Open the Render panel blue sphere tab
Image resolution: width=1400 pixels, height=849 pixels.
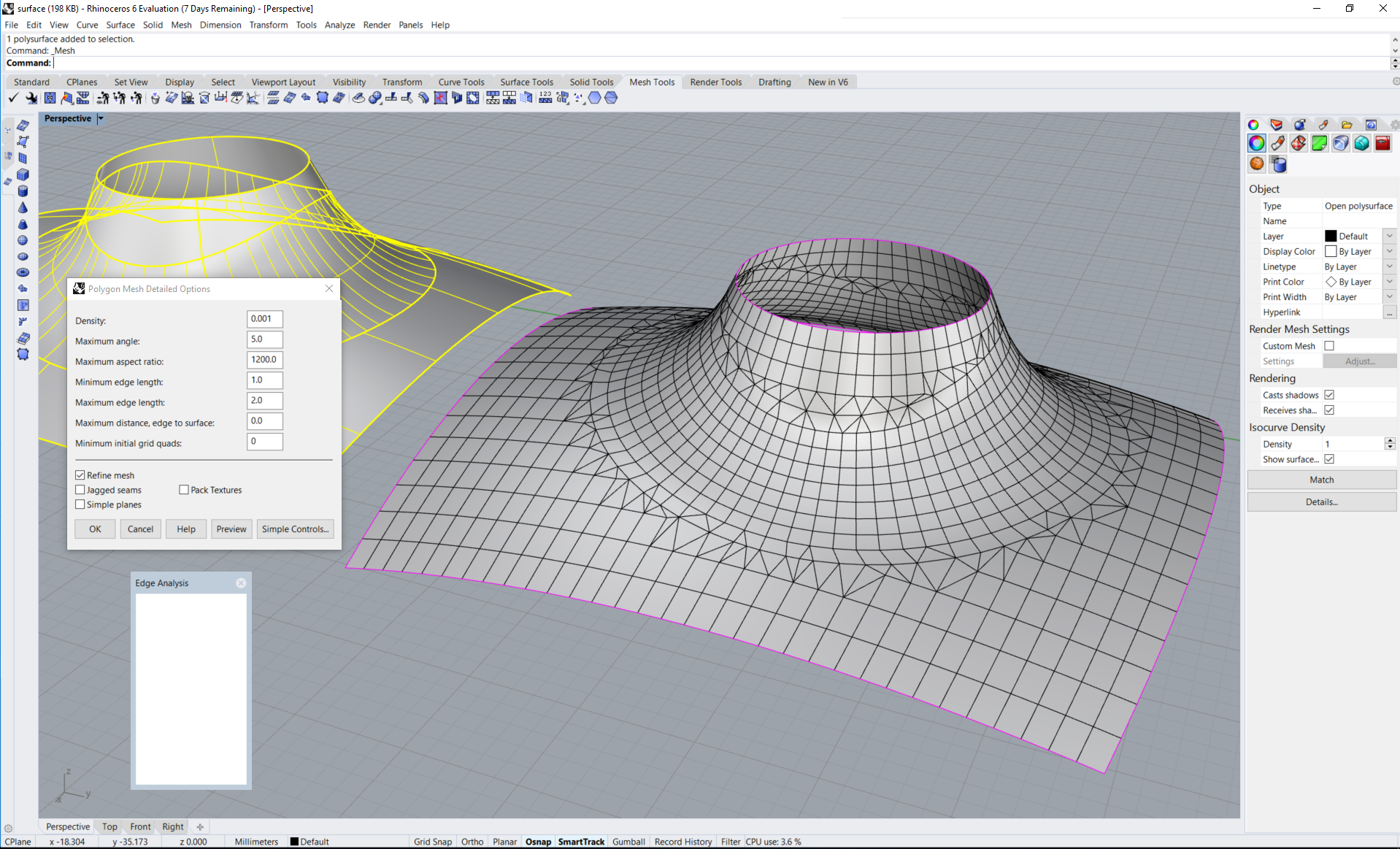[x=1300, y=125]
